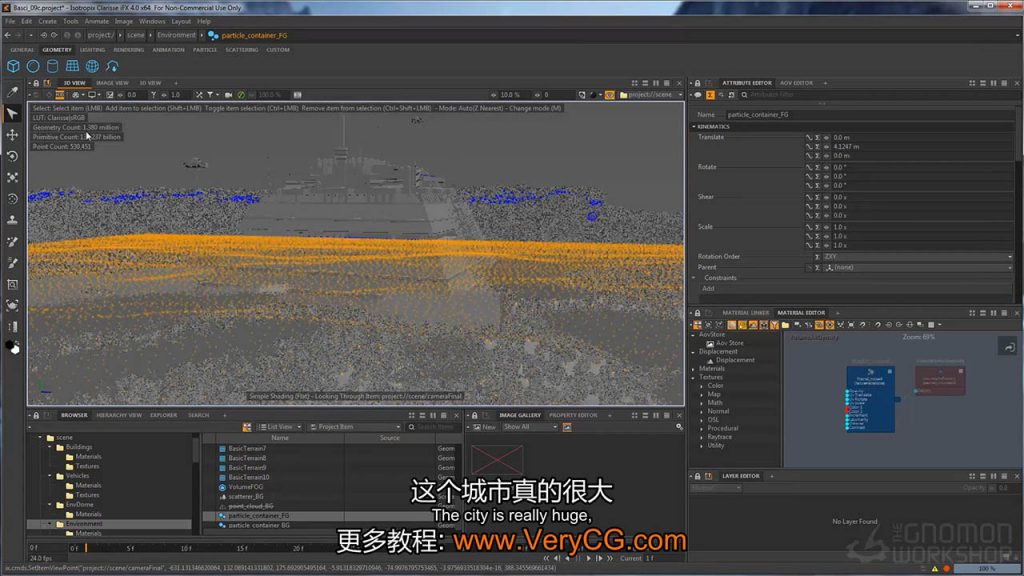This screenshot has height=576, width=1024.
Task: Click the warning icon in the status bar
Action: coord(935,569)
